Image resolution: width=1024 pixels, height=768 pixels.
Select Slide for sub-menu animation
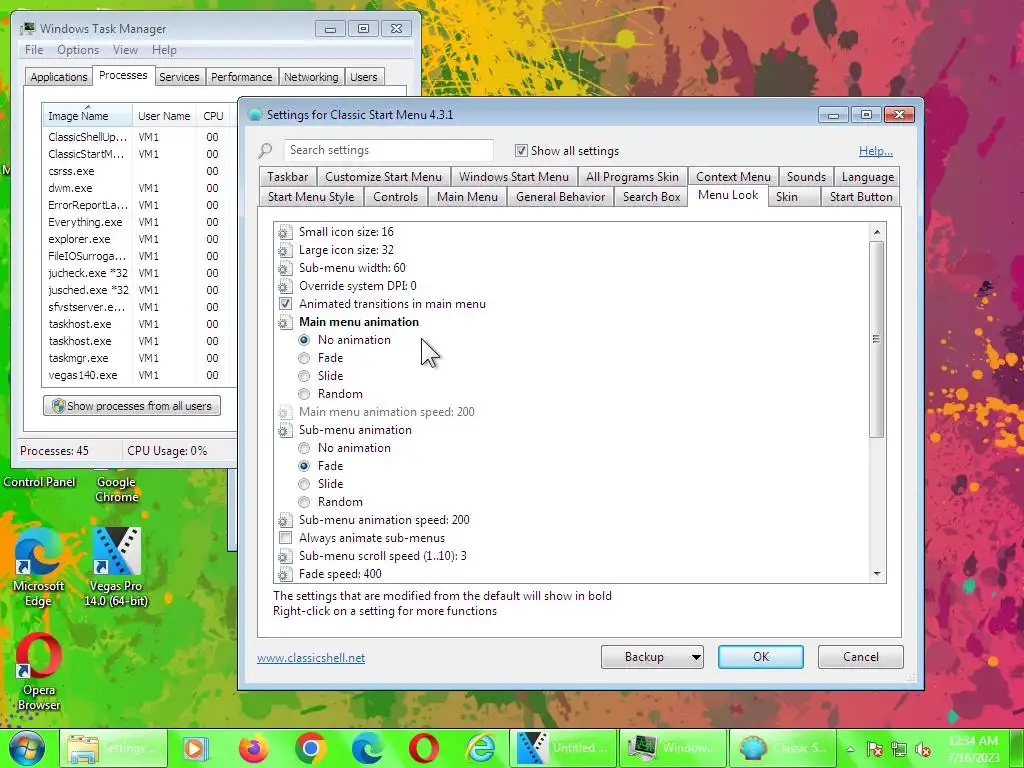click(304, 485)
